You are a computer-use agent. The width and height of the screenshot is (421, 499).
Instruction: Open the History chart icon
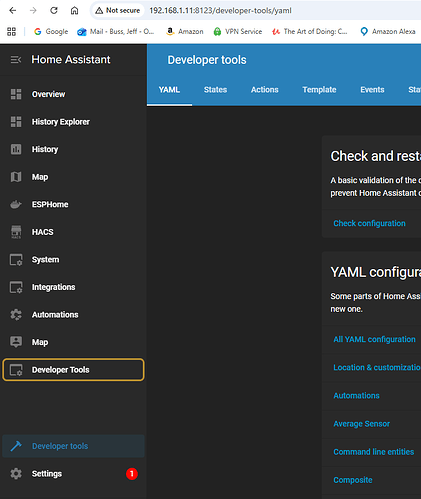point(16,149)
